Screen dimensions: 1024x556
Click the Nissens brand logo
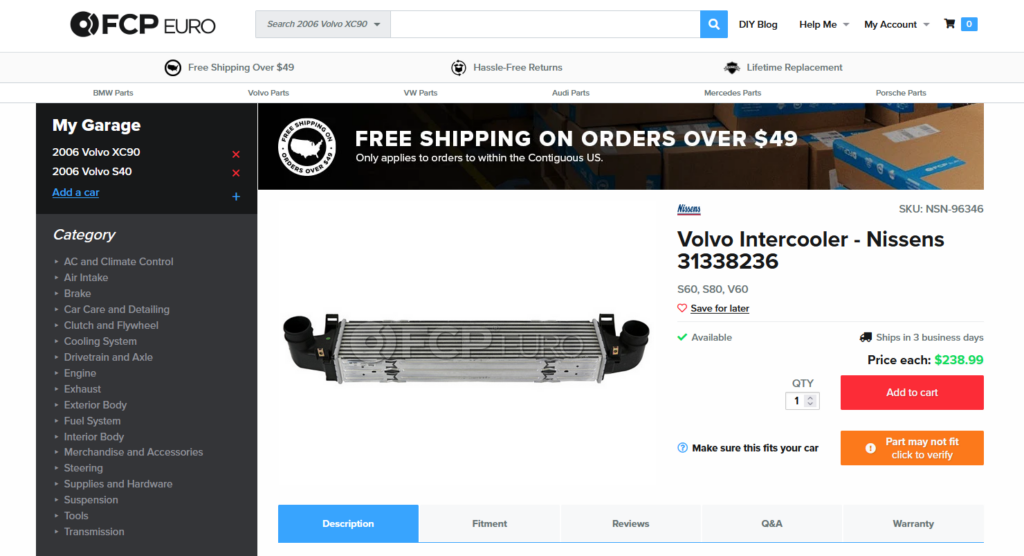click(688, 209)
